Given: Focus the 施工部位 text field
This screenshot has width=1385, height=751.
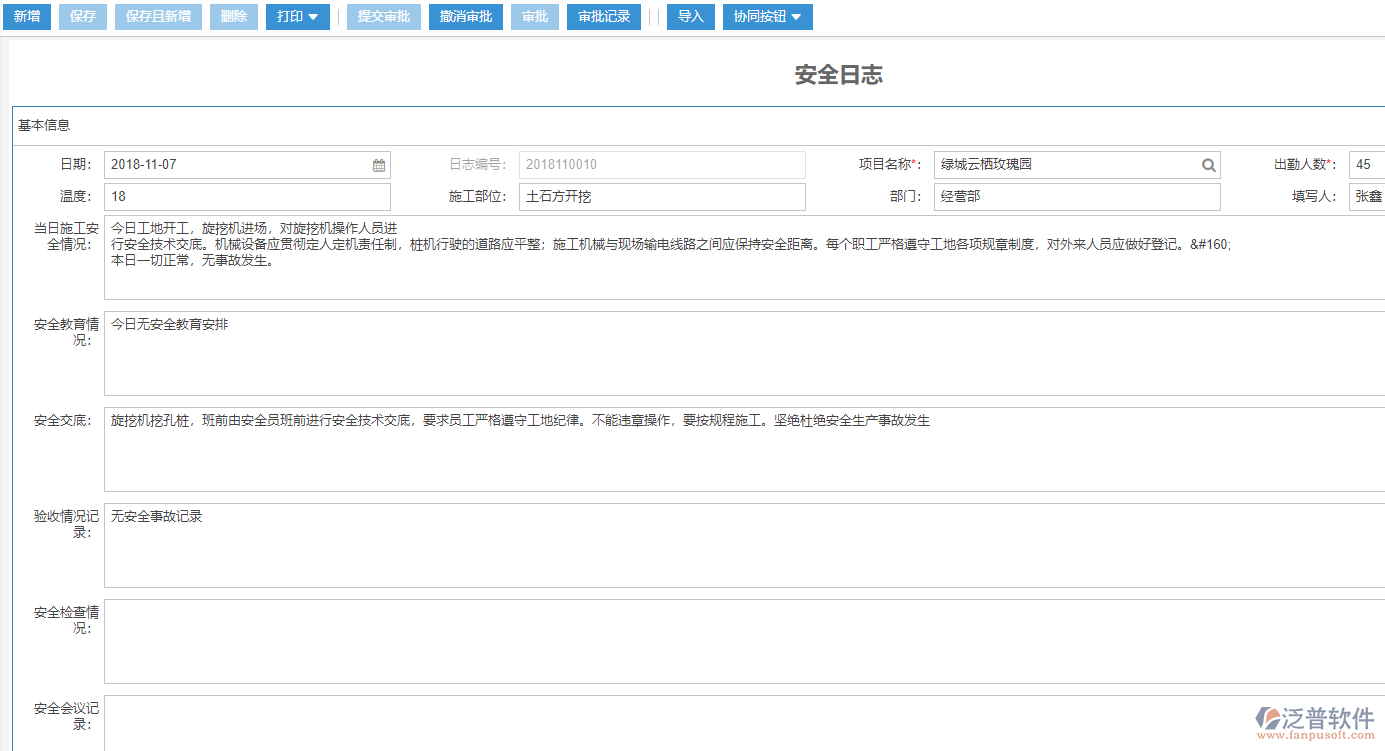Looking at the screenshot, I should [x=662, y=197].
